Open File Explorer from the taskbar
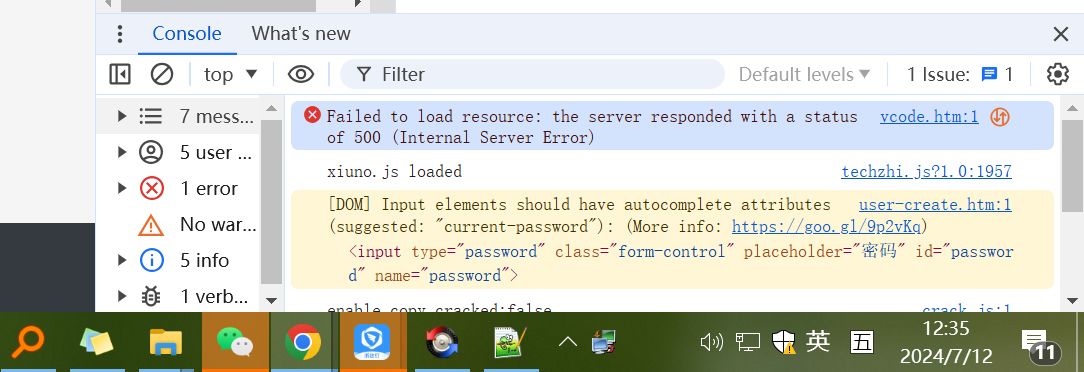Viewport: 1084px width, 372px height. coord(166,342)
